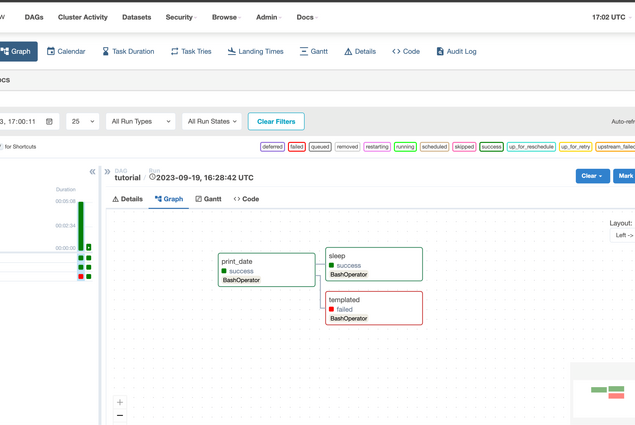Toggle the success state legend badge
The height and width of the screenshot is (425, 635).
pos(491,147)
